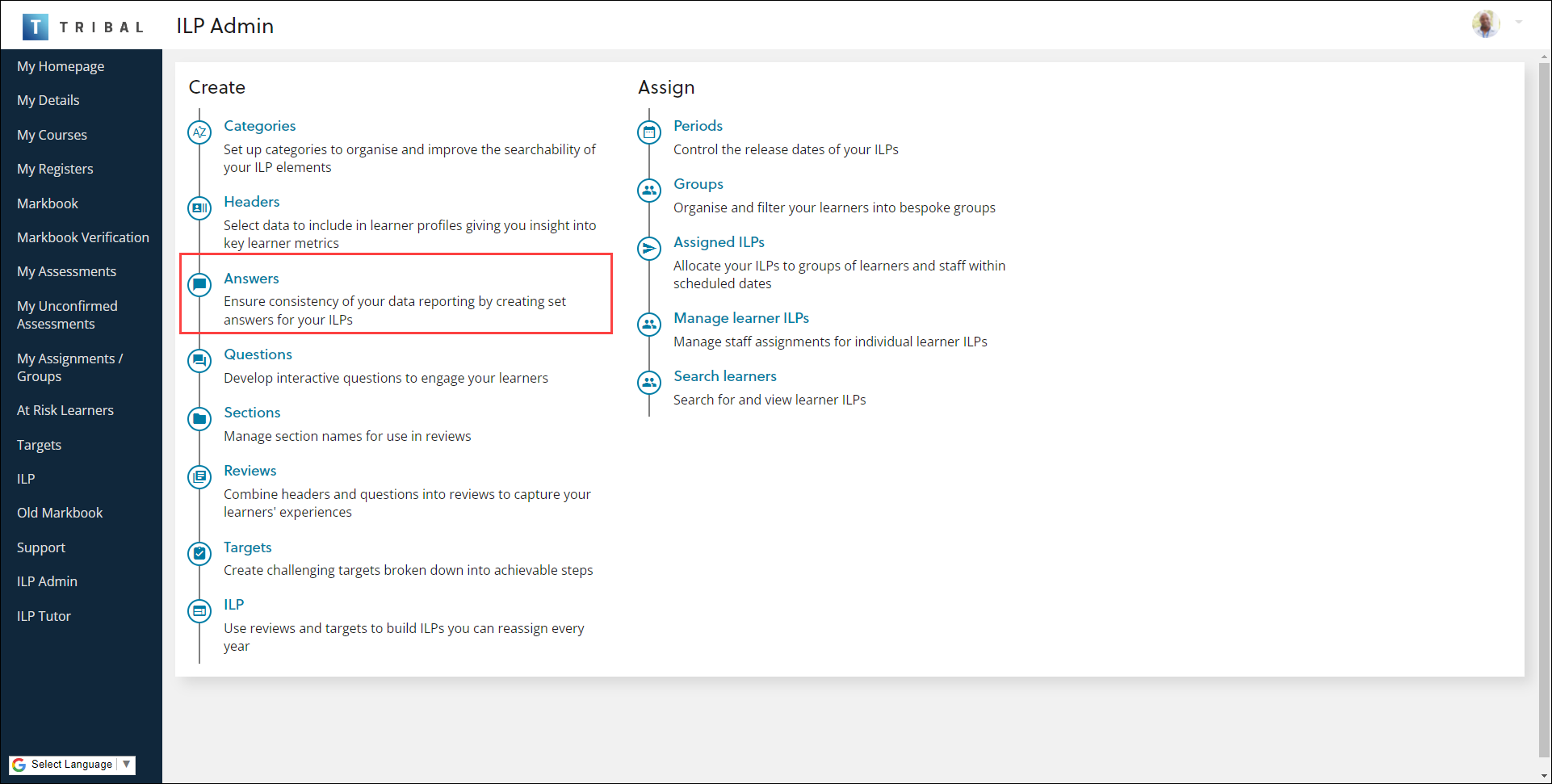Click the Categories A-Z icon
The height and width of the screenshot is (784, 1552).
pos(199,132)
